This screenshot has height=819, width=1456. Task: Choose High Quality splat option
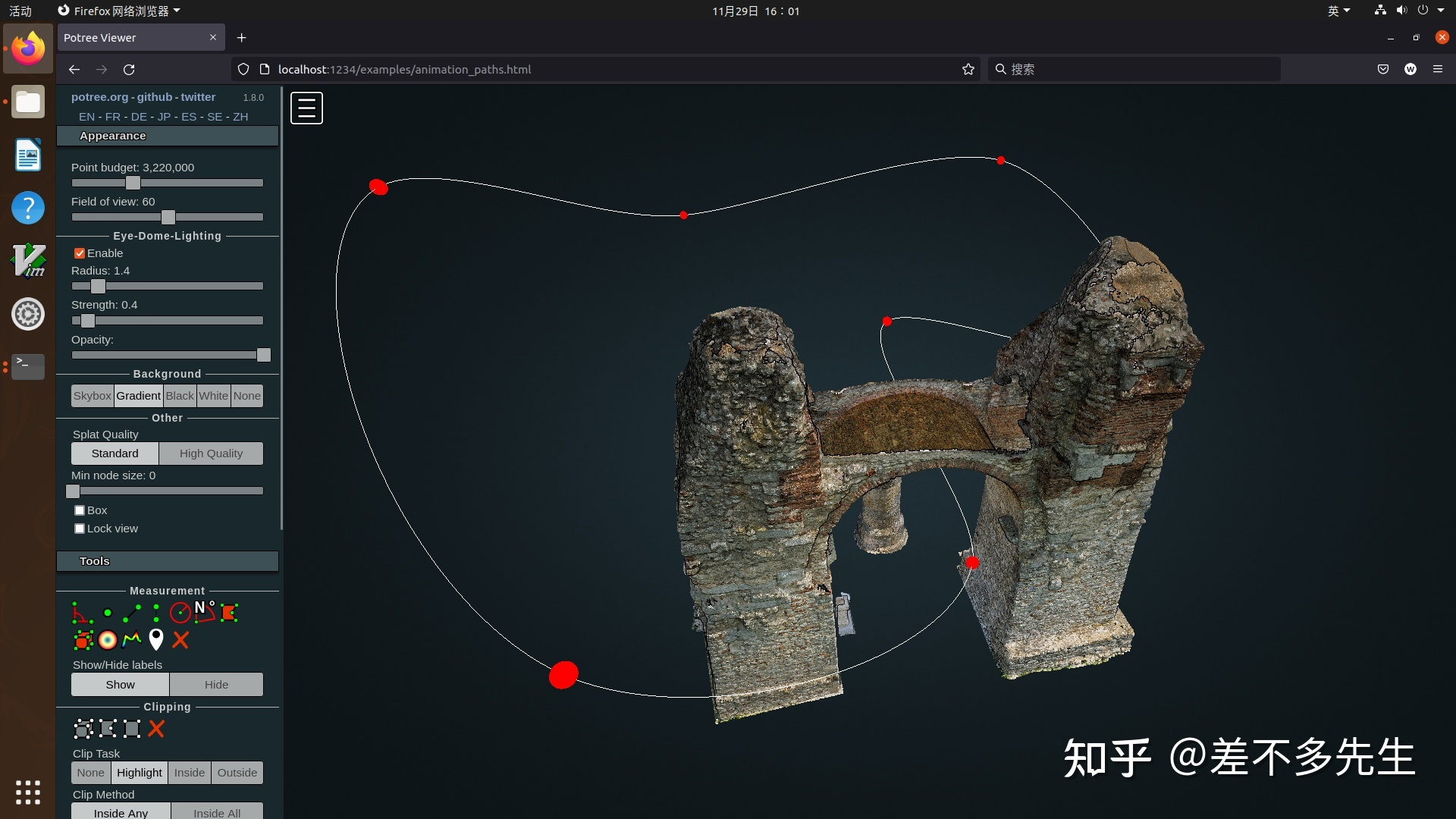(211, 453)
